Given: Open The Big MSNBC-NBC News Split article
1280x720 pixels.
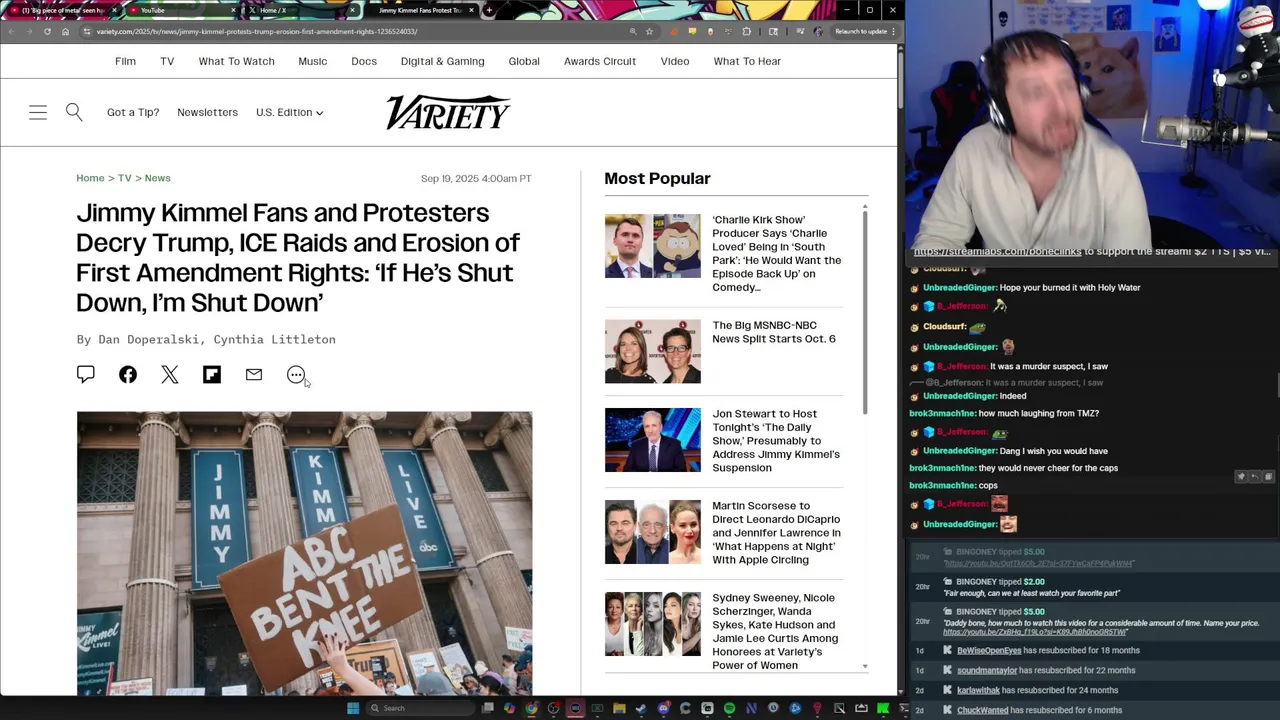Looking at the screenshot, I should (x=773, y=332).
